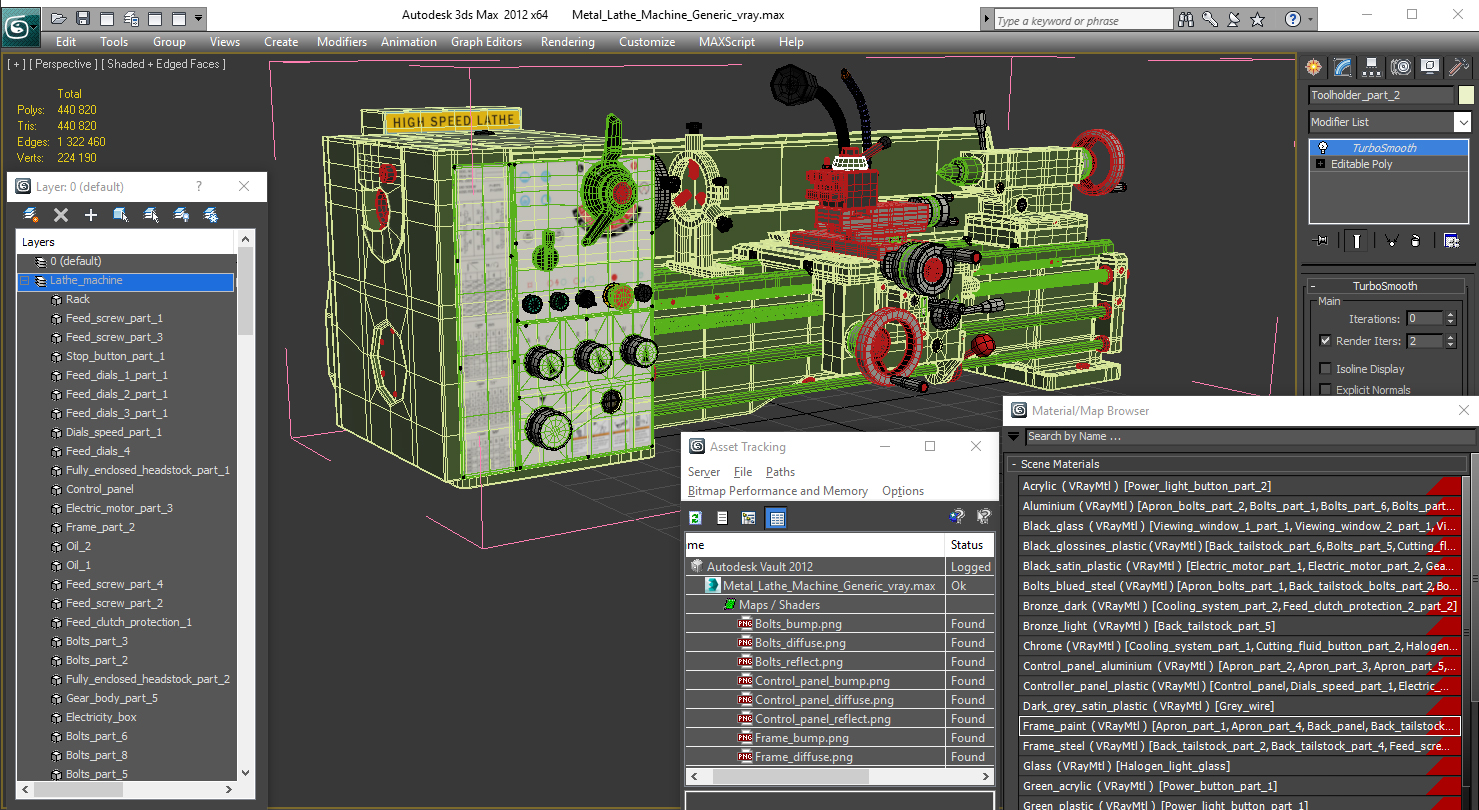Open the Utilities hammer panel tab
This screenshot has height=810, width=1479.
[1459, 67]
